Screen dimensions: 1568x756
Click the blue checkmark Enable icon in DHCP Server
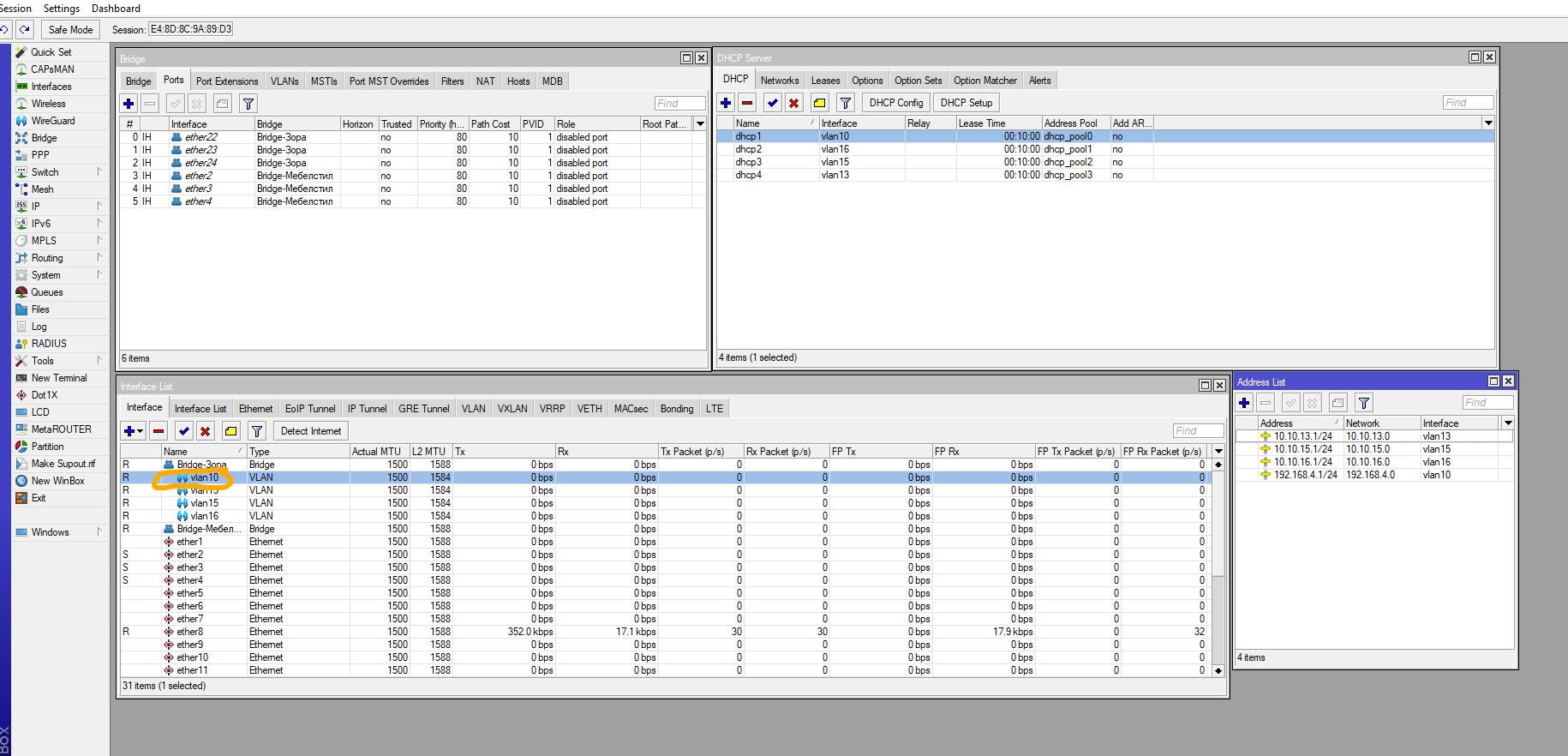tap(773, 103)
